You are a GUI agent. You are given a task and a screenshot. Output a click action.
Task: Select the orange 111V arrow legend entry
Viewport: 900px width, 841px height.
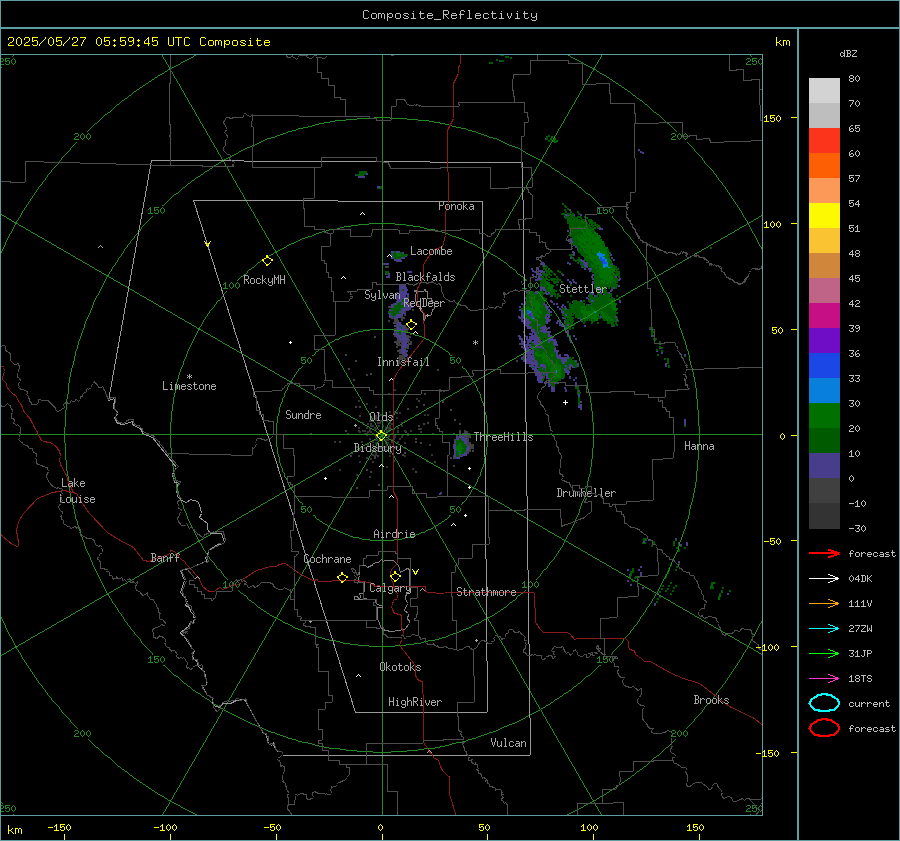point(824,603)
